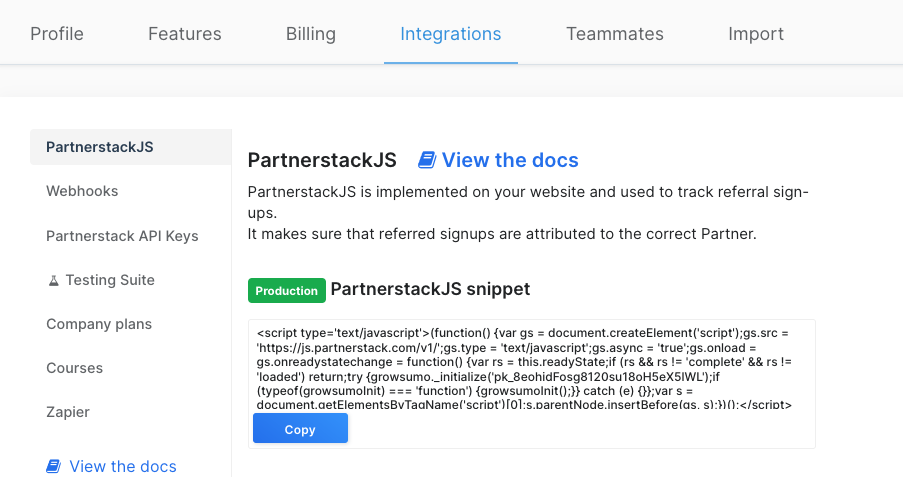
Task: Click the Production badge
Action: point(287,291)
